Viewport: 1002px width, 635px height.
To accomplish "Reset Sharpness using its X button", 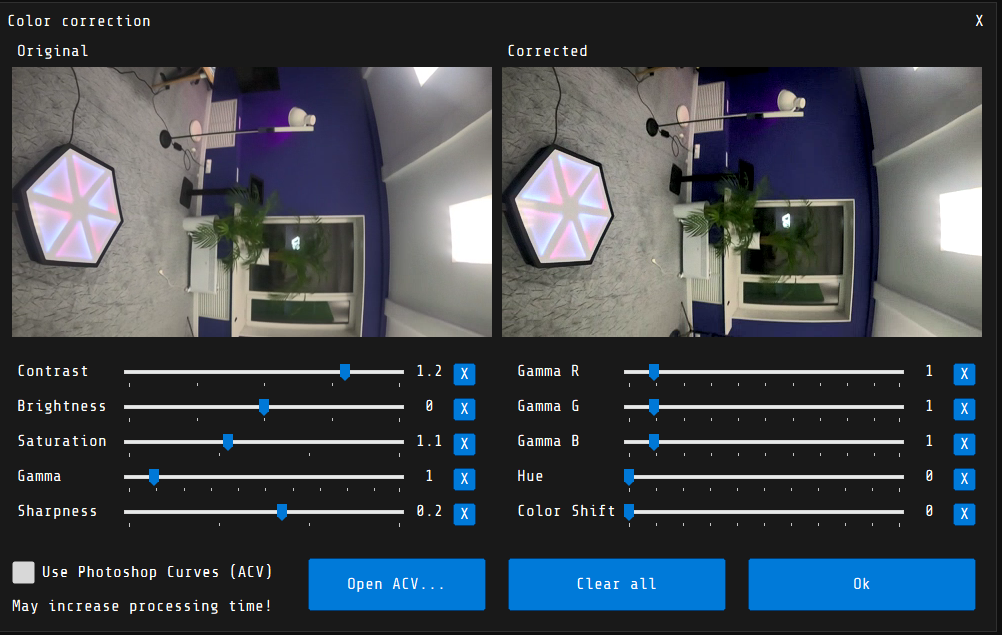I will pyautogui.click(x=464, y=514).
